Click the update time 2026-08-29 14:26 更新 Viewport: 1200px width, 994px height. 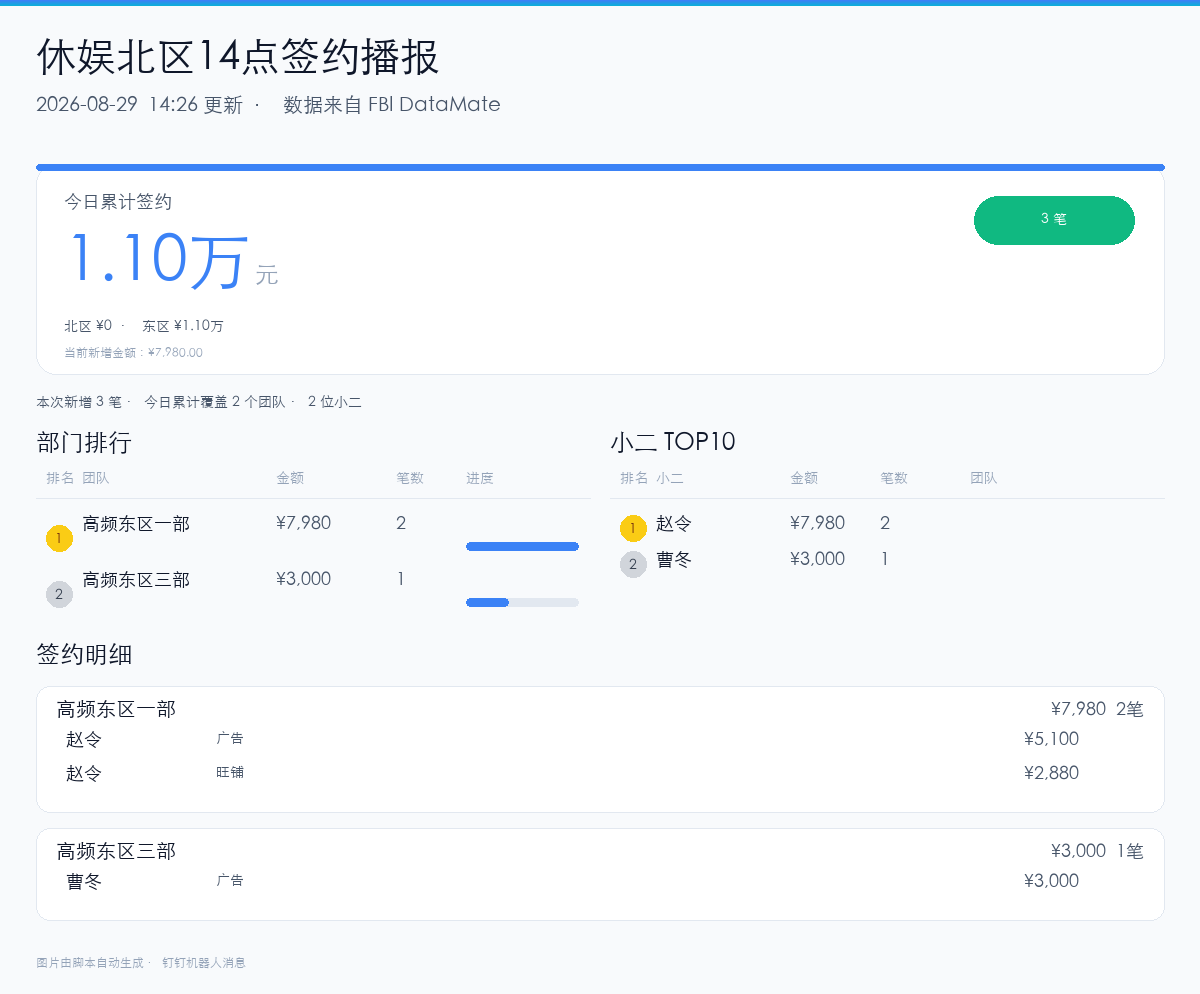pyautogui.click(x=139, y=105)
